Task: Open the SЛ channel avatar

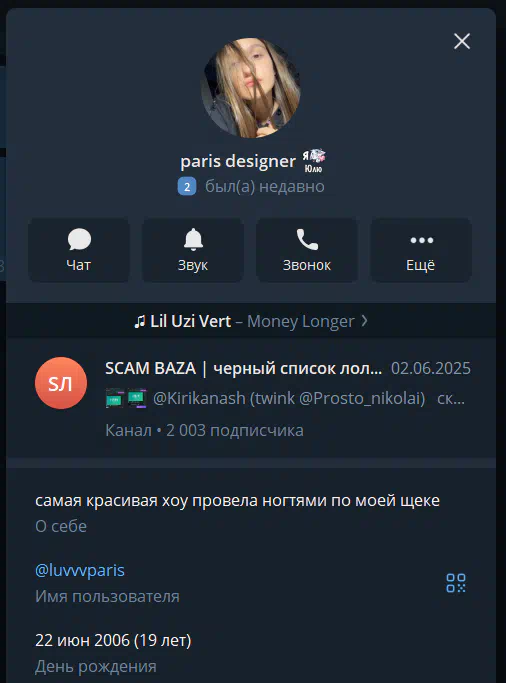Action: pos(61,383)
